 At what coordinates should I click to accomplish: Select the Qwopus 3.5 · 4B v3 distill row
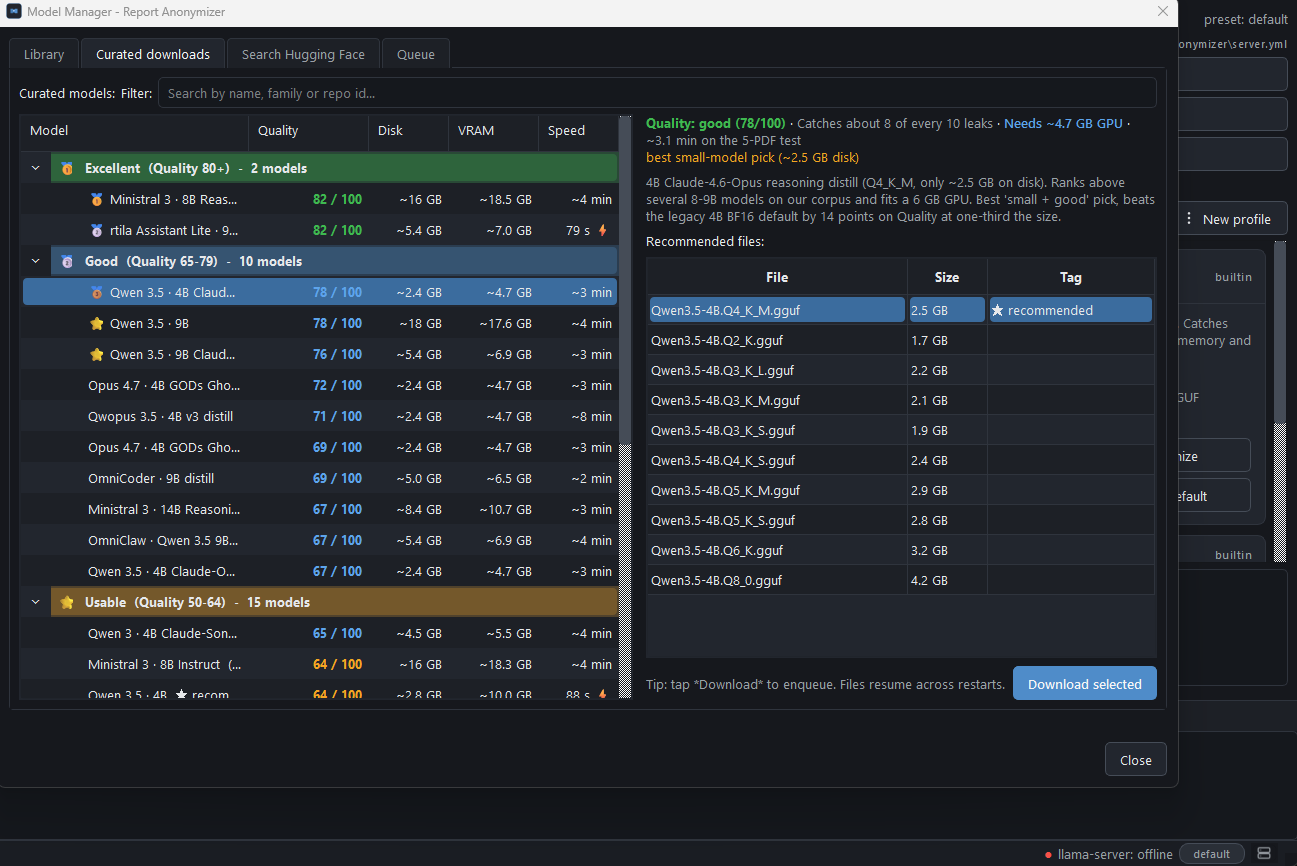319,416
